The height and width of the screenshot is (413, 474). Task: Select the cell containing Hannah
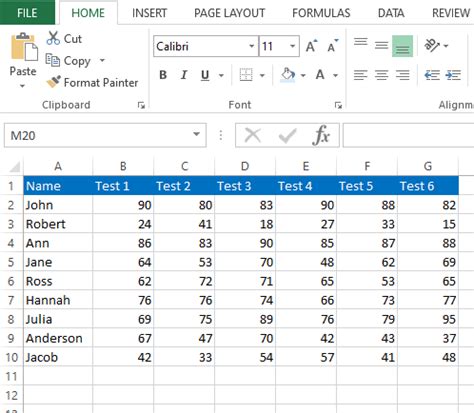(x=58, y=300)
